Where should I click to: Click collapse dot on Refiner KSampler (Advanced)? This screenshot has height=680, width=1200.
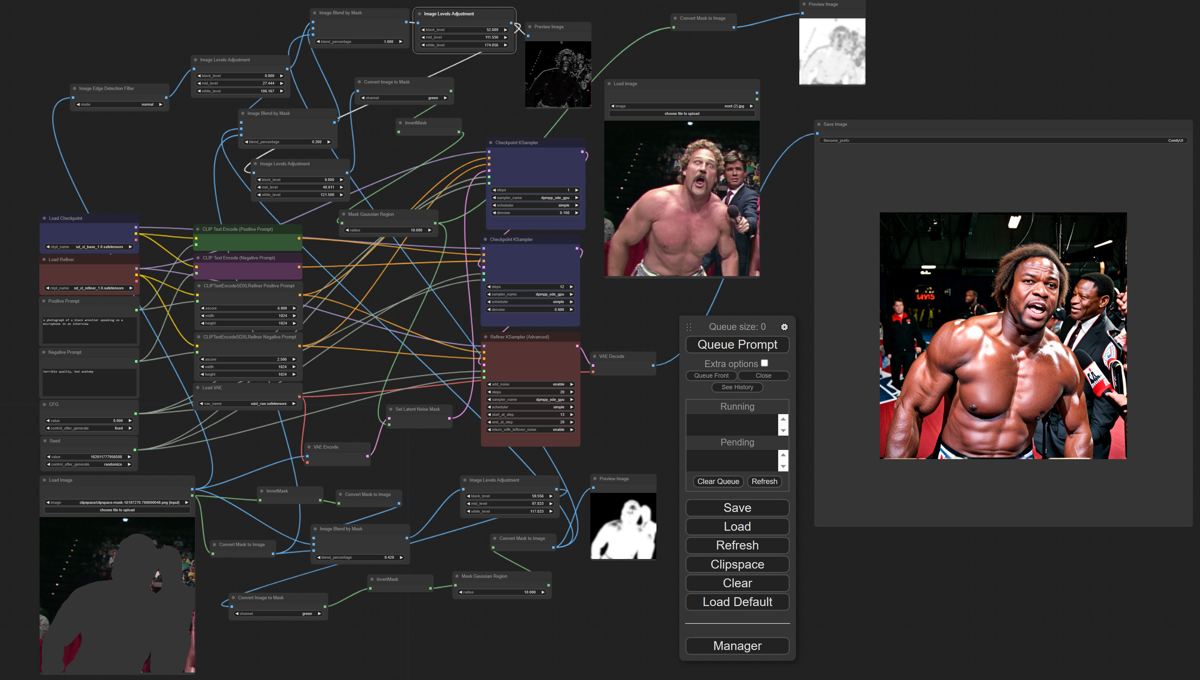tap(486, 338)
